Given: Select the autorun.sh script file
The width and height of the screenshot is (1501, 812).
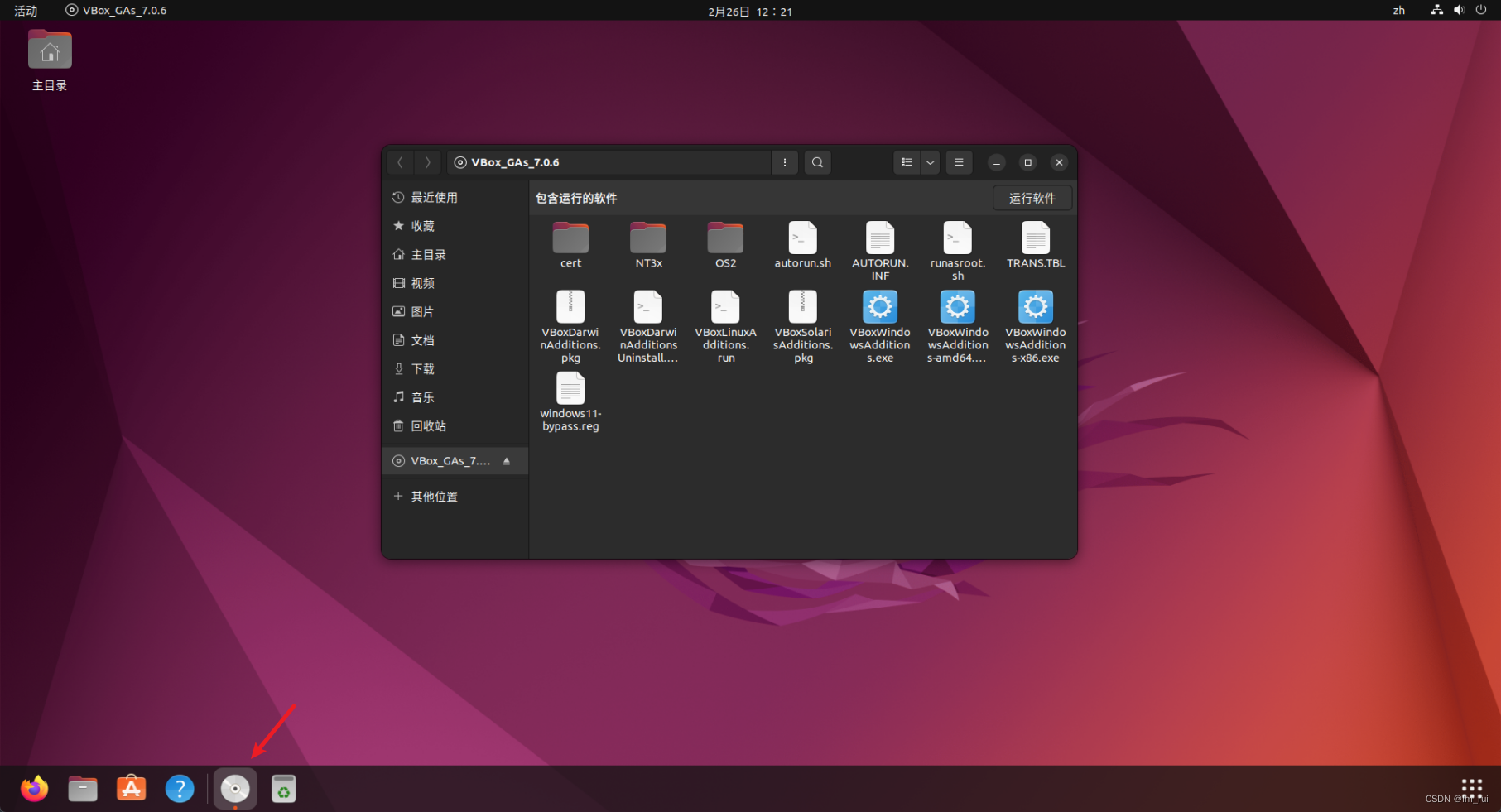Looking at the screenshot, I should 802,244.
